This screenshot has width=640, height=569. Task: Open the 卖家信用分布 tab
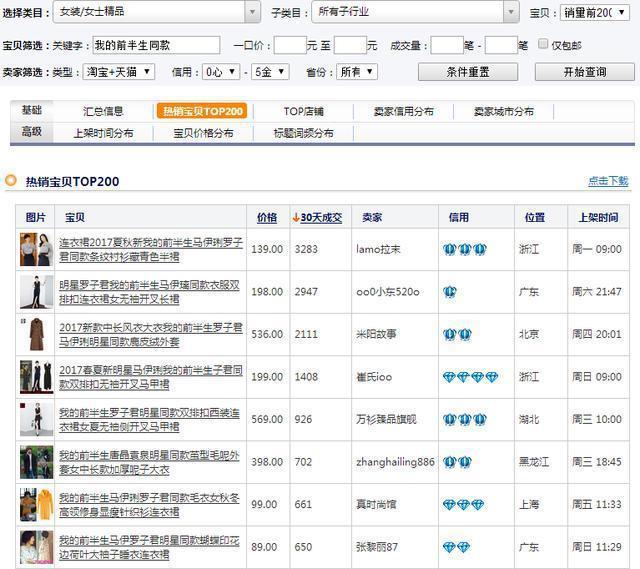click(x=403, y=111)
